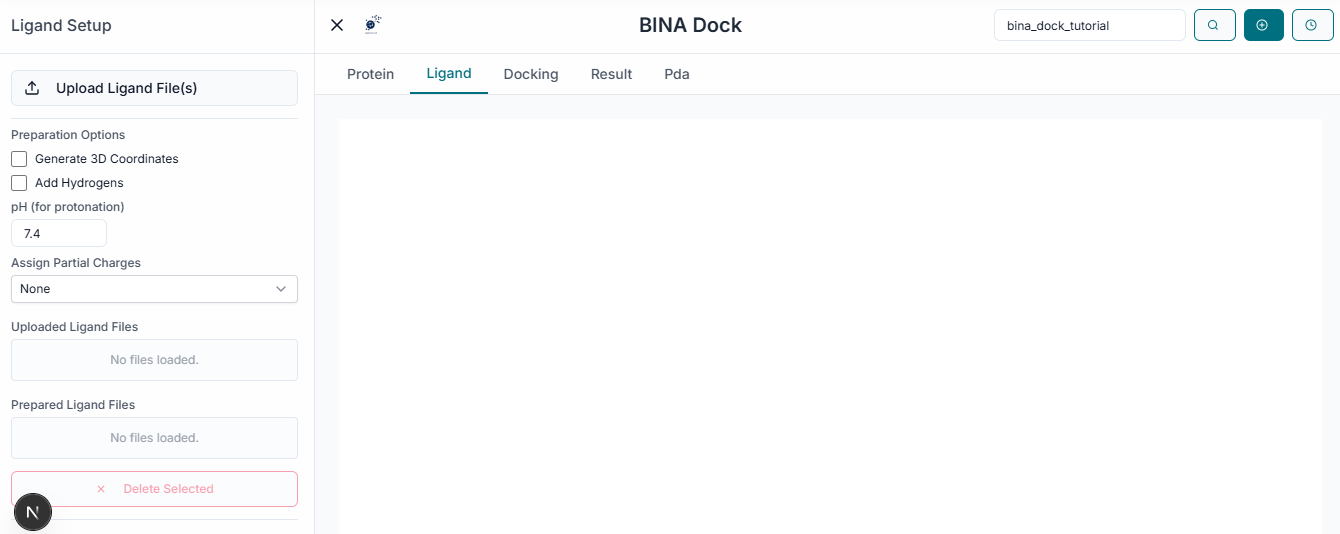
Task: Open the Docking tab
Action: [530, 74]
